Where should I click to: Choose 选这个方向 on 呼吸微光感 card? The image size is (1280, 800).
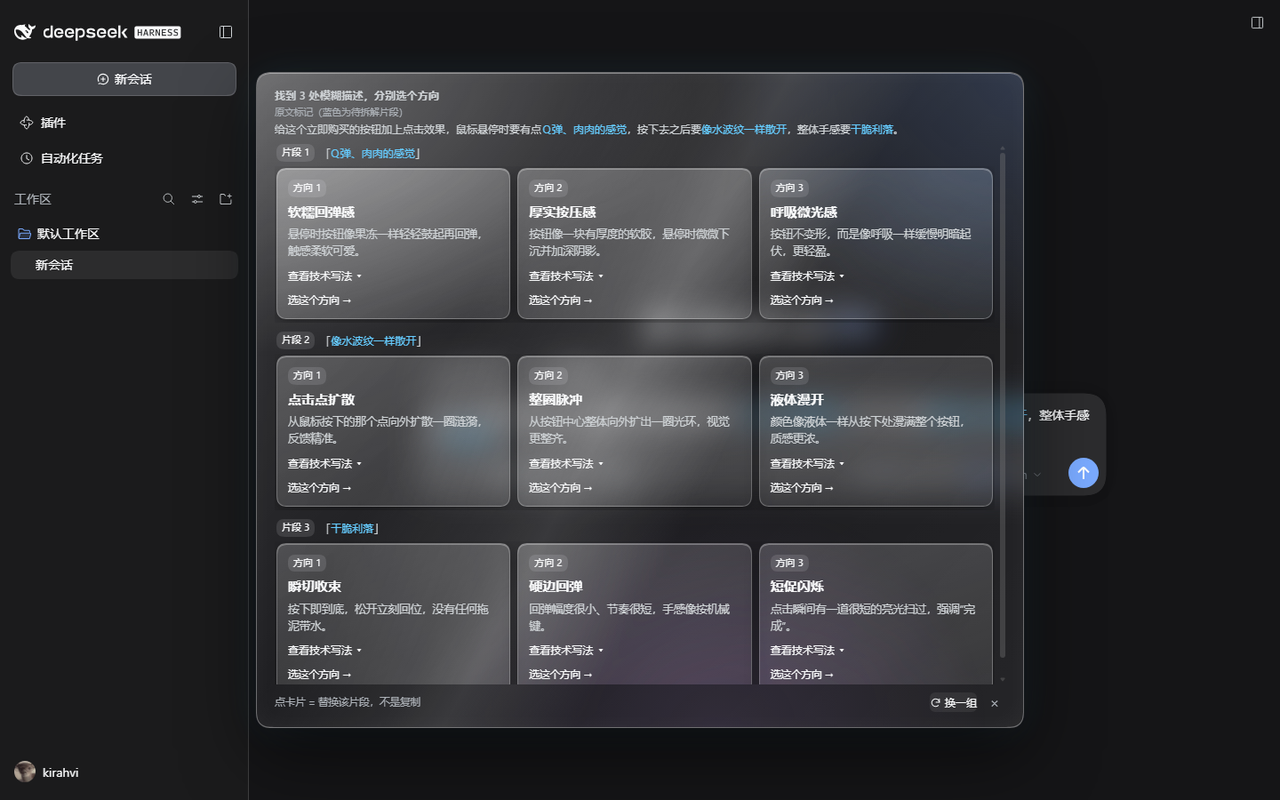(802, 300)
